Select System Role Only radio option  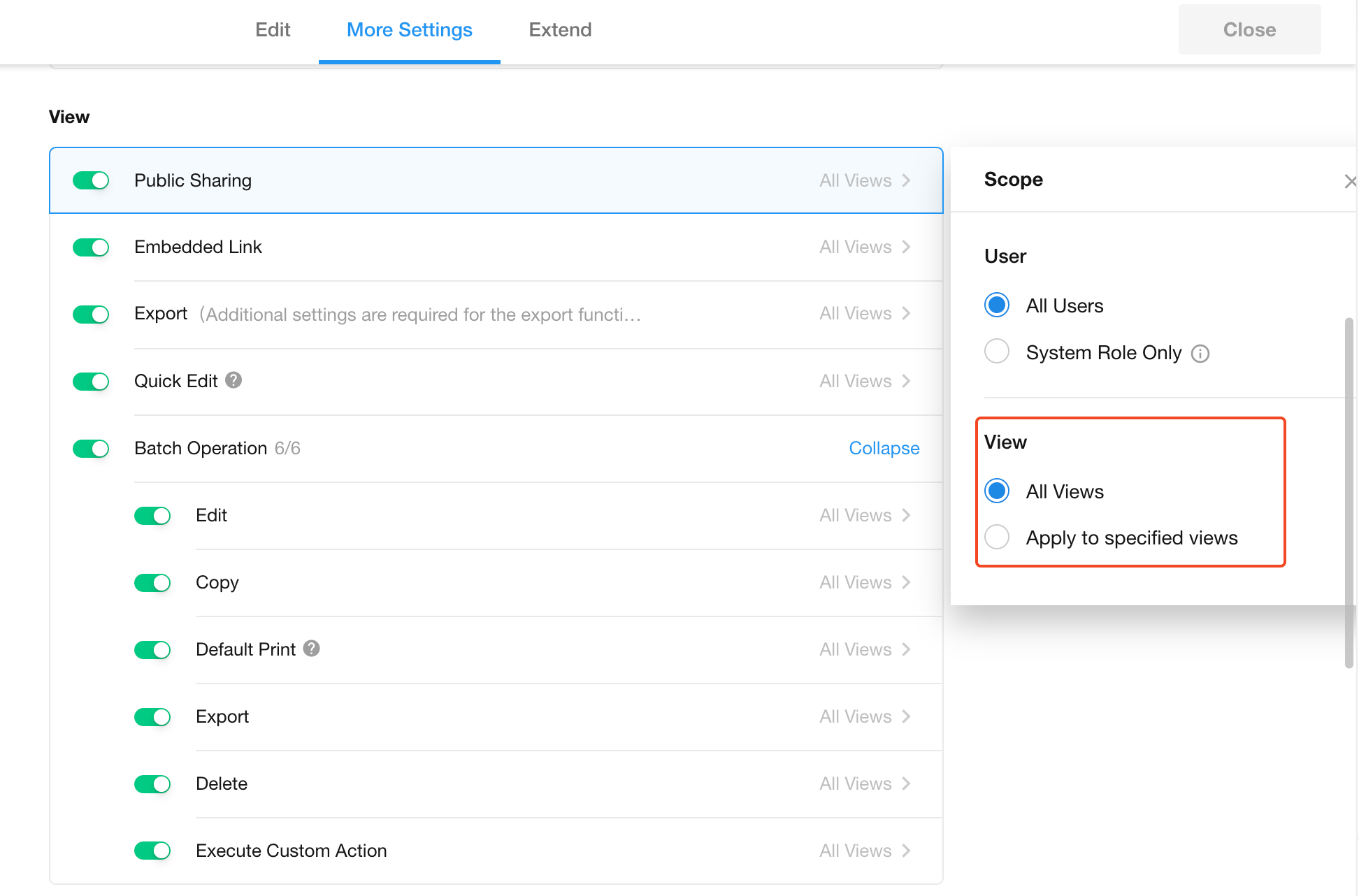pos(997,352)
